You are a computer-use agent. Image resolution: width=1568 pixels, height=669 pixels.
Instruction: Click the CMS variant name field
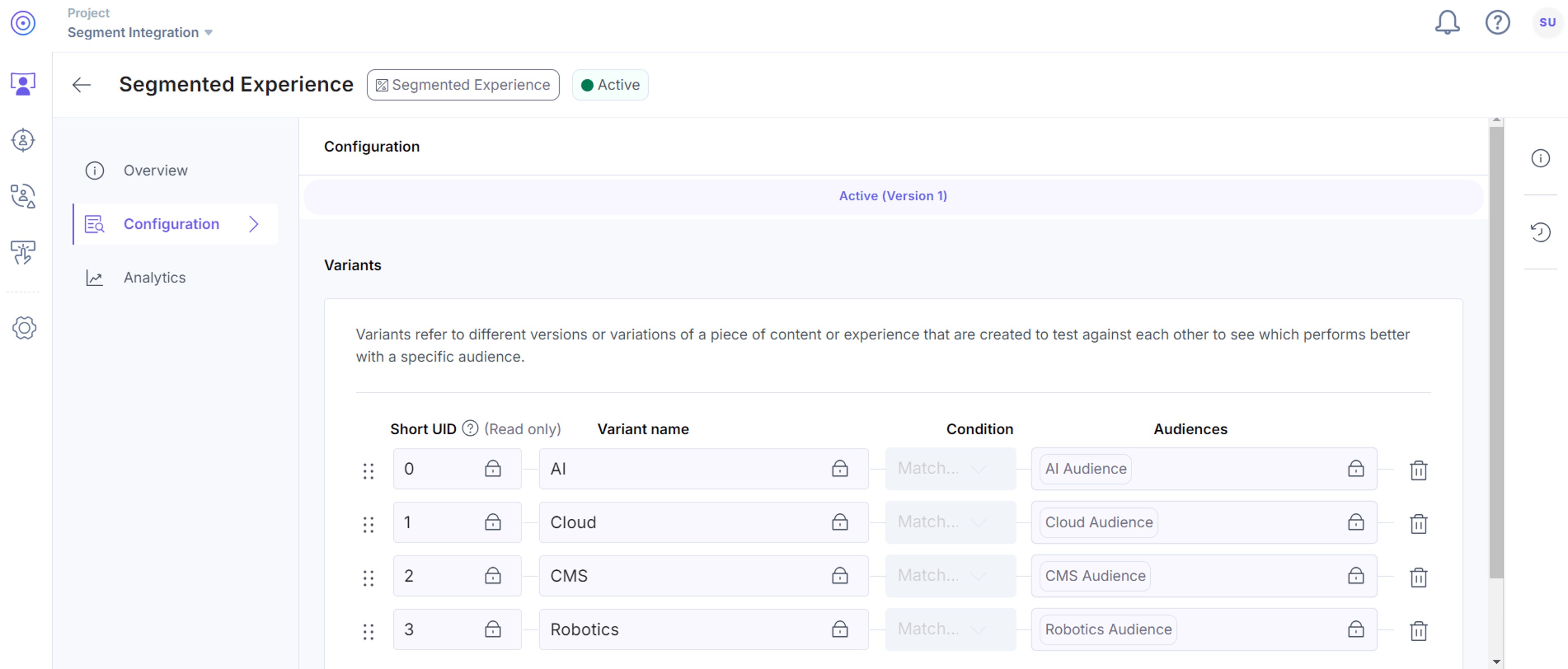tap(703, 575)
